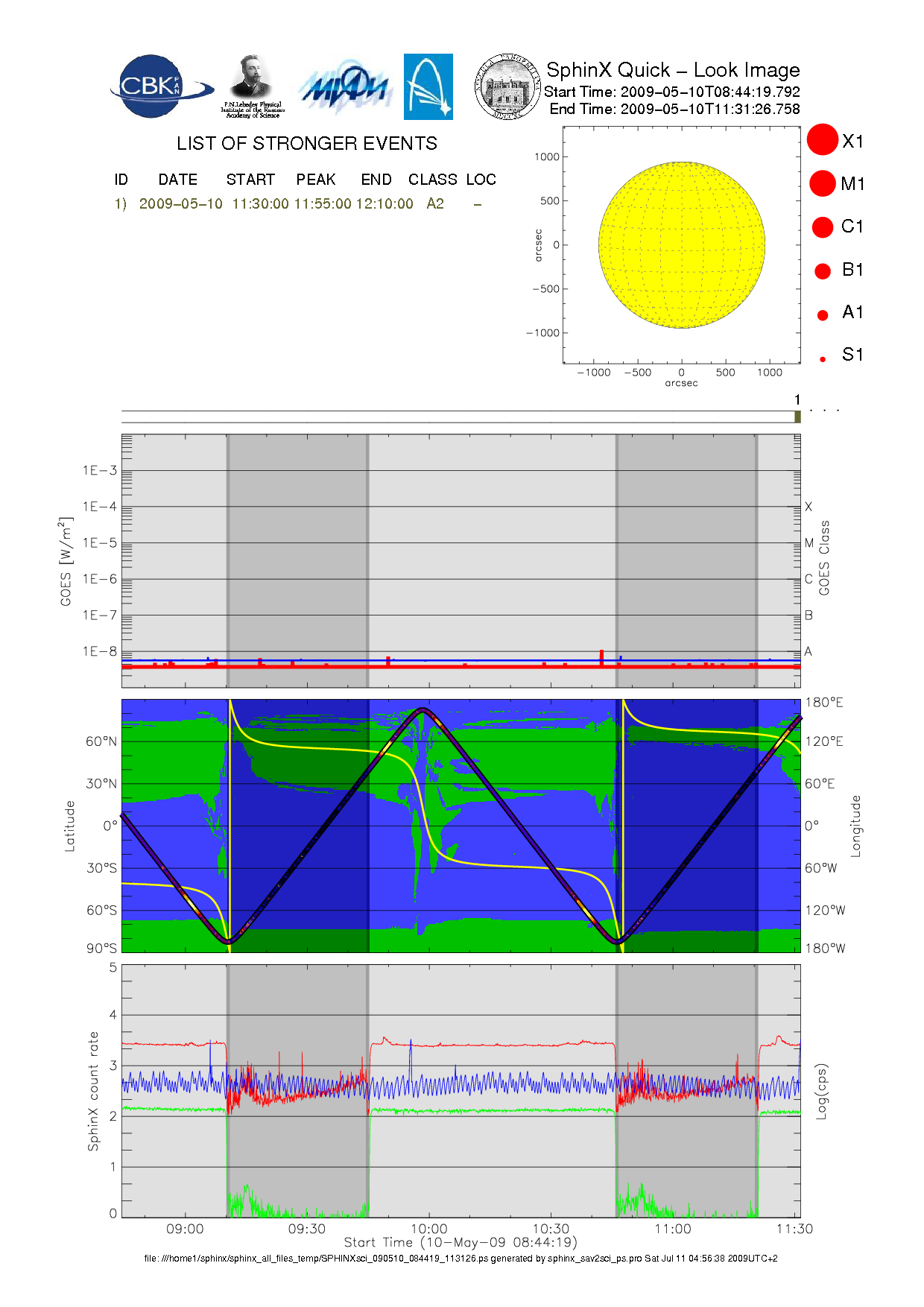Select the M1 legend red circle
The width and height of the screenshot is (924, 1307).
point(823,183)
